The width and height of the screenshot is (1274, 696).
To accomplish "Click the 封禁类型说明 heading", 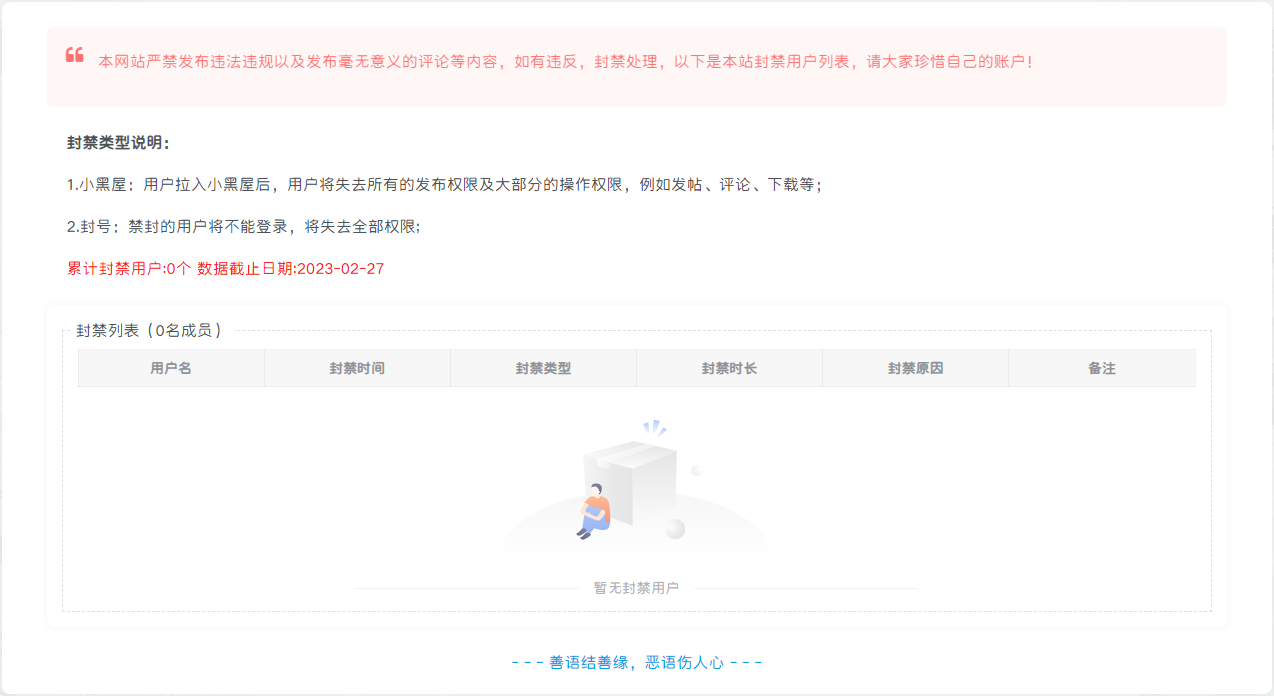I will (x=118, y=143).
